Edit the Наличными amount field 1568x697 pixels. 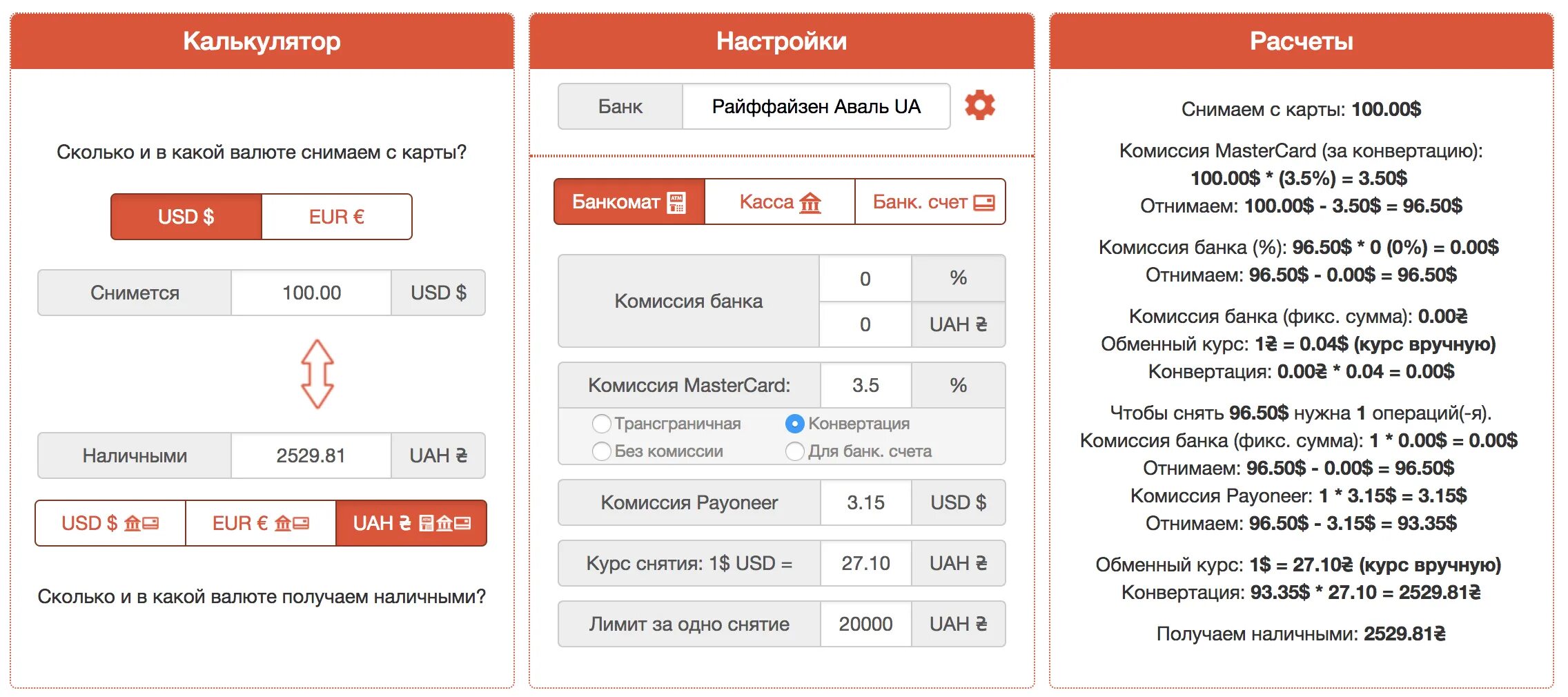point(311,455)
